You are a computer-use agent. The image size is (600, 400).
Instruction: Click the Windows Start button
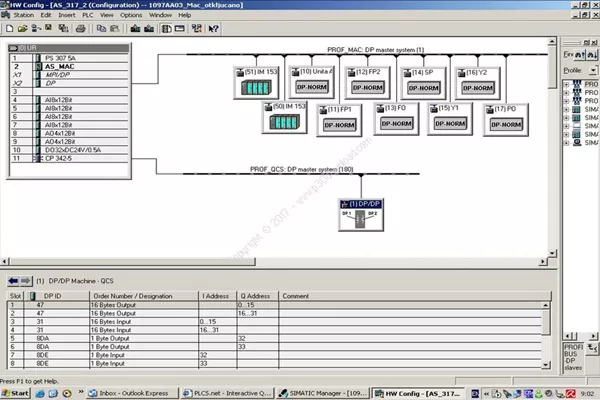coord(18,392)
